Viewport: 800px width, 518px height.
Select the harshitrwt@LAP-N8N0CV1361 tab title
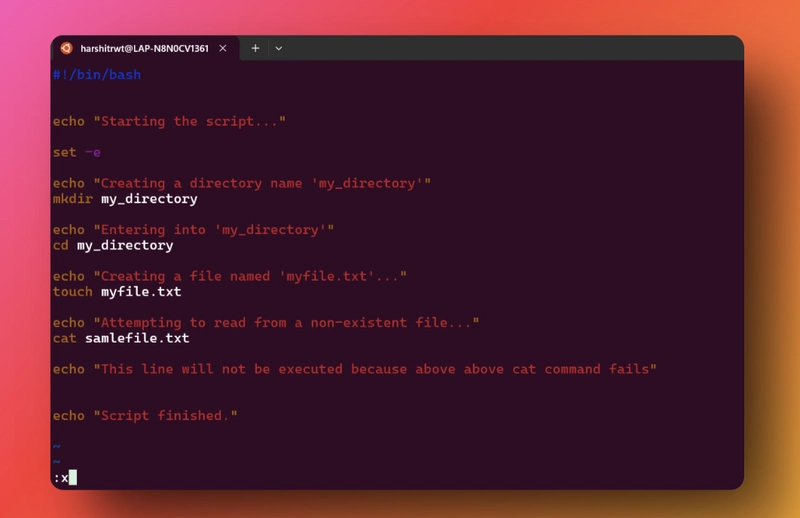coord(143,48)
